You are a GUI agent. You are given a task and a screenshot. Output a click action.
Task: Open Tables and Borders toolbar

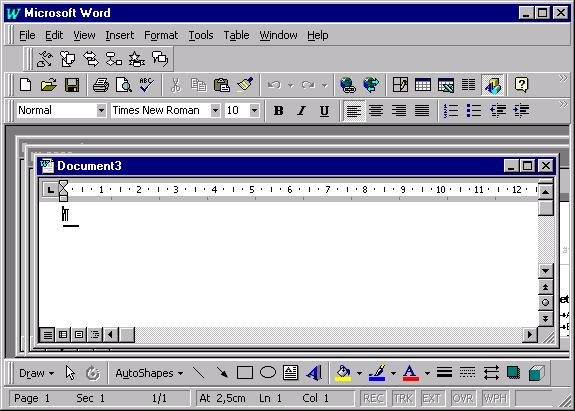[x=400, y=85]
